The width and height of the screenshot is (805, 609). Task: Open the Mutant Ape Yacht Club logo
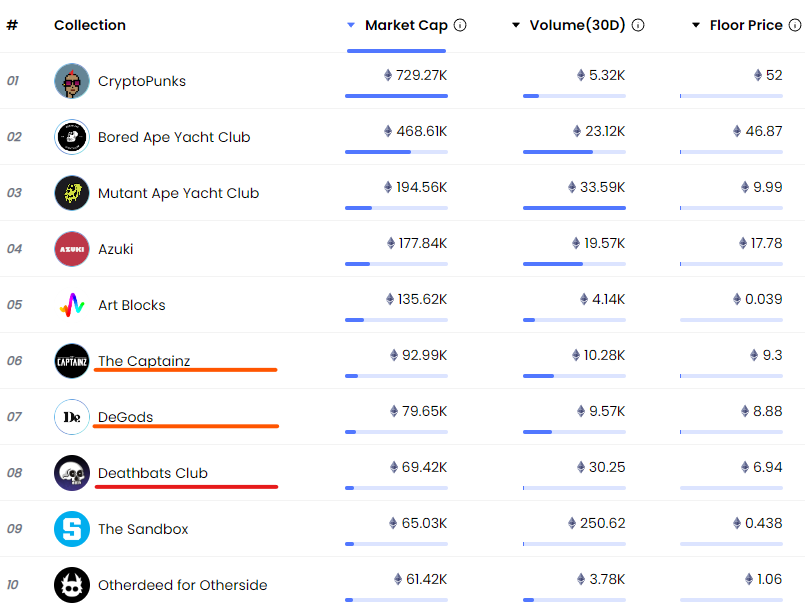72,193
